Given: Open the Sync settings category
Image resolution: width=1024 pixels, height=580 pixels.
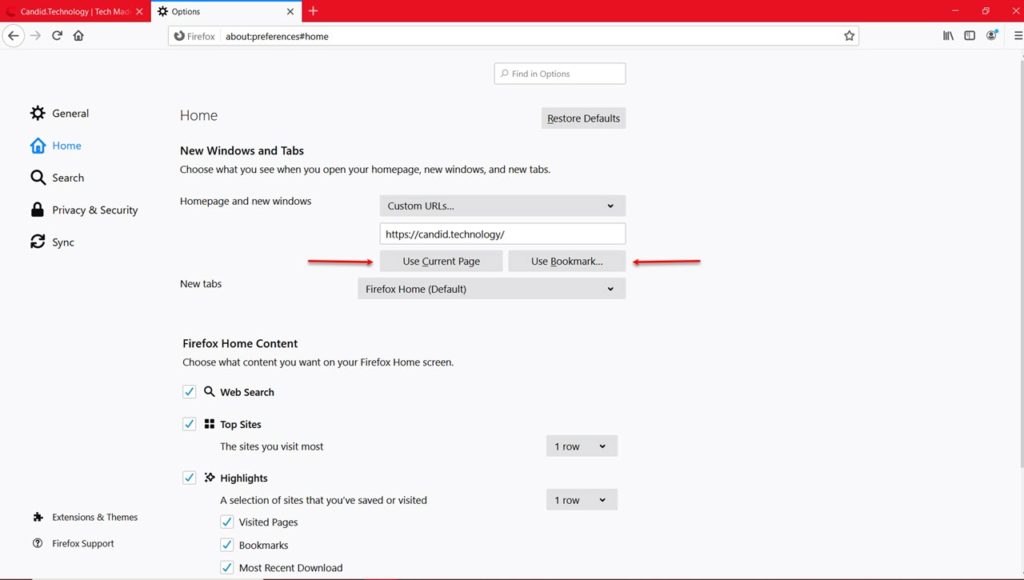Looking at the screenshot, I should (x=52, y=242).
